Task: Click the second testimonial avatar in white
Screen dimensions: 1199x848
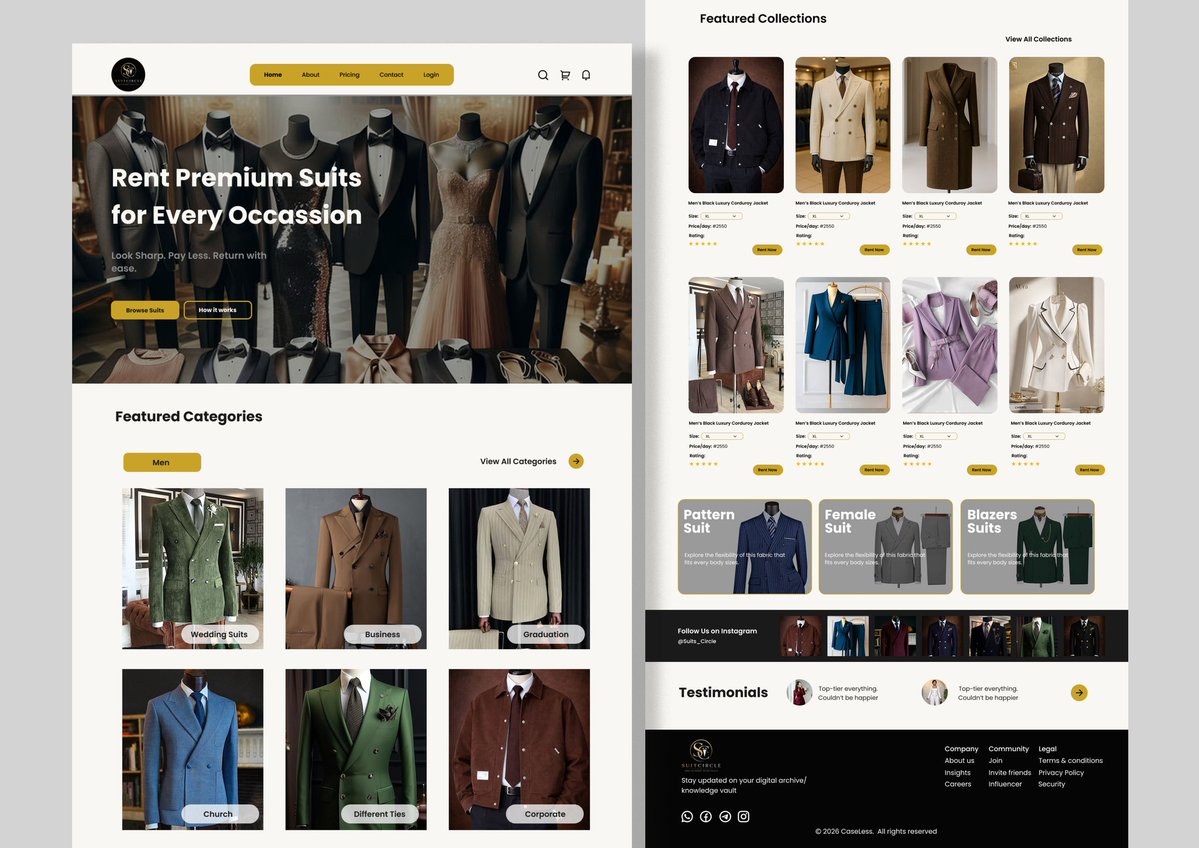Action: pos(934,692)
